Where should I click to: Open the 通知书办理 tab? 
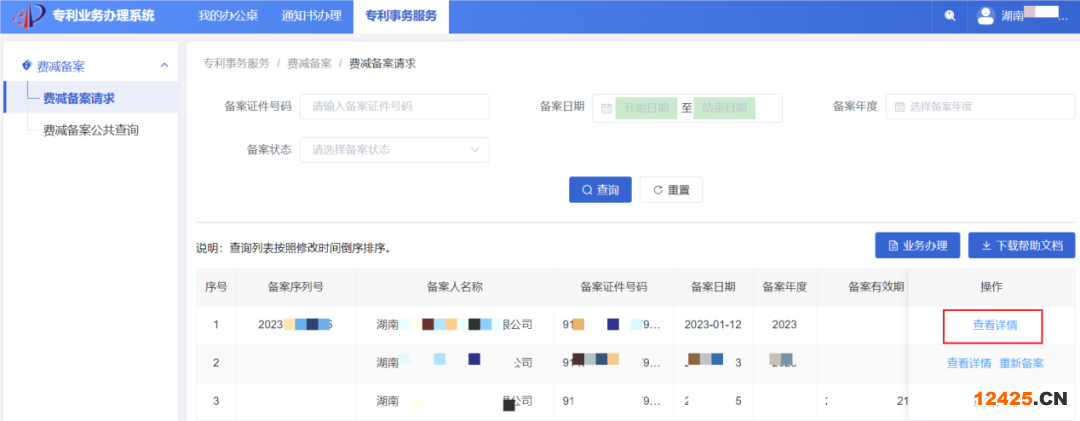311,16
